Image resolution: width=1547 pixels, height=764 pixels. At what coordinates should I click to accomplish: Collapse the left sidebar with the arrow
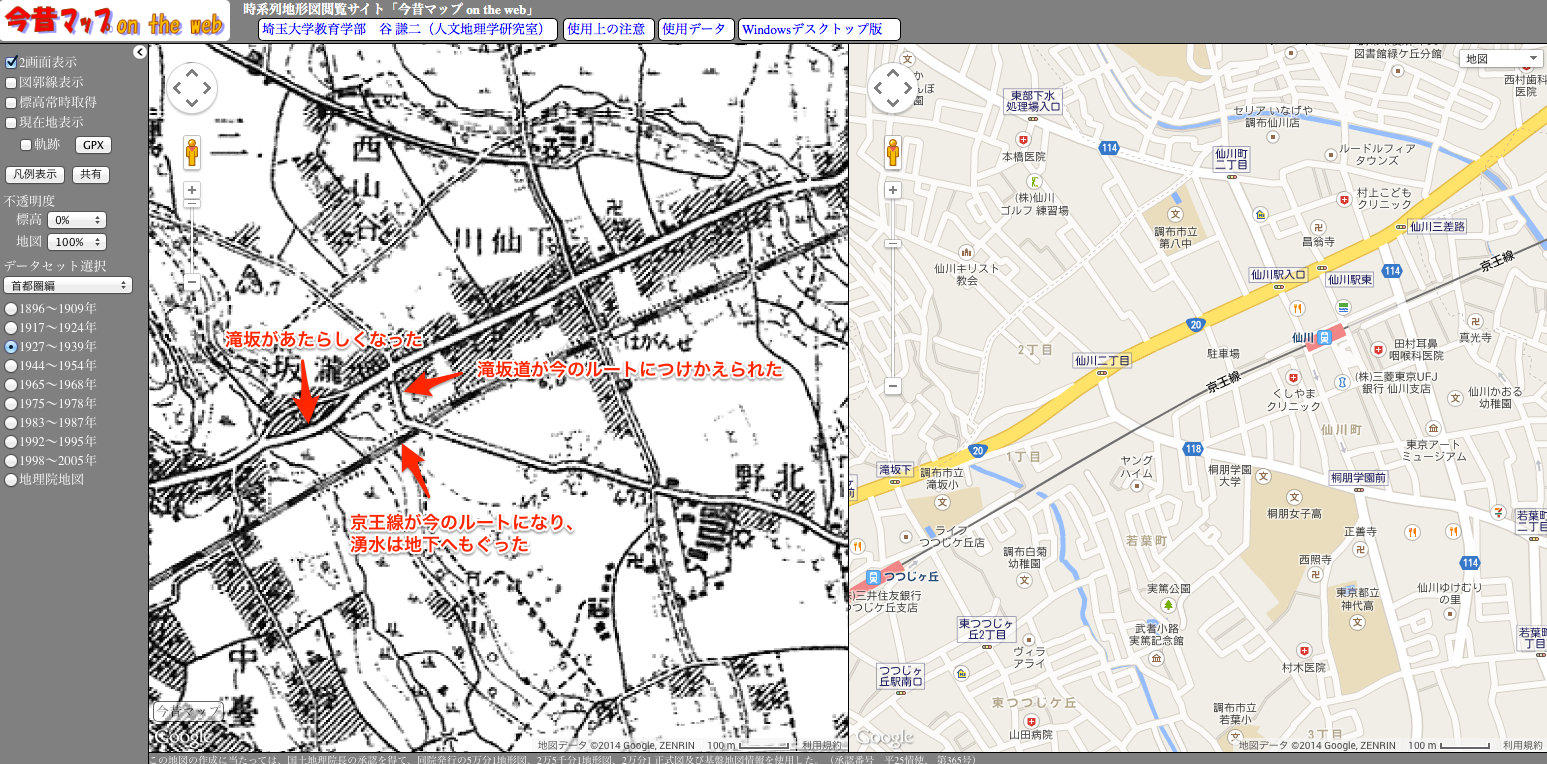[x=140, y=53]
